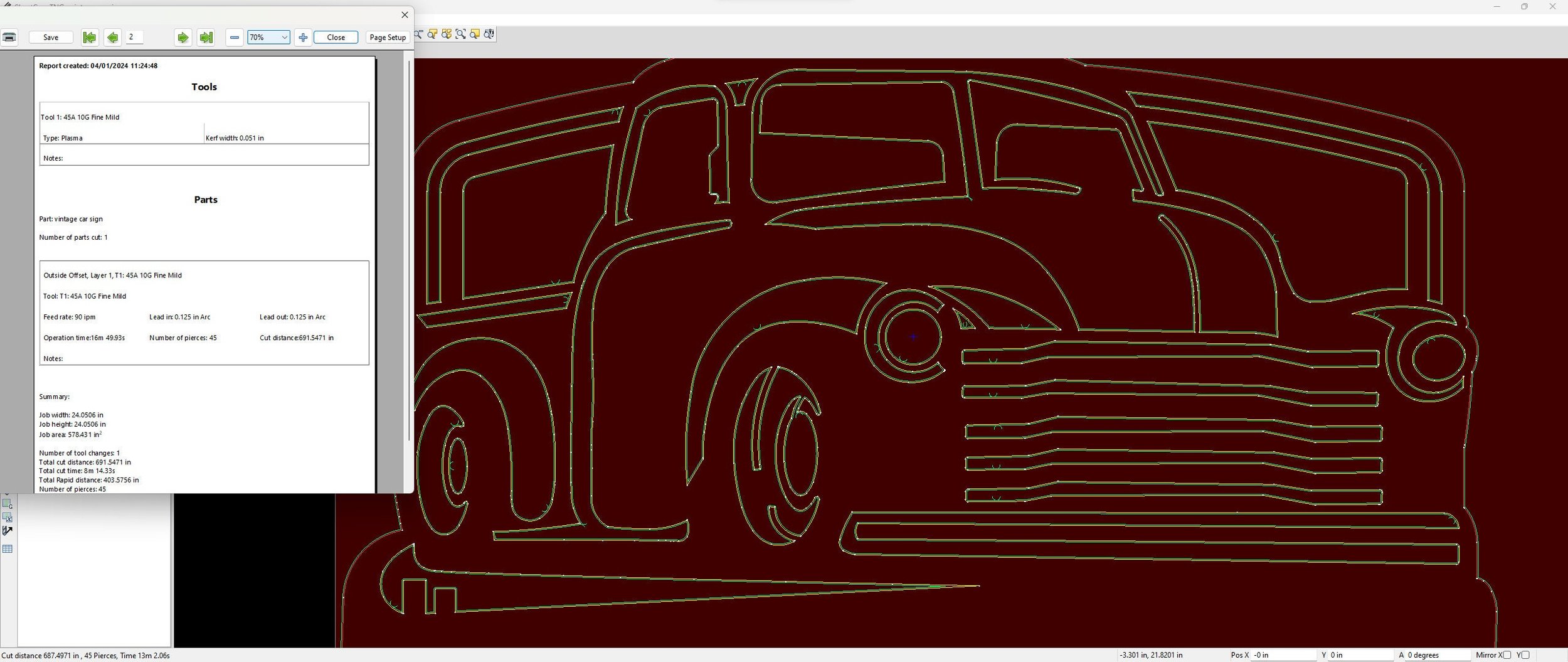Click the zoom extents toolbar icon
This screenshot has width=1568, height=662.
click(460, 34)
